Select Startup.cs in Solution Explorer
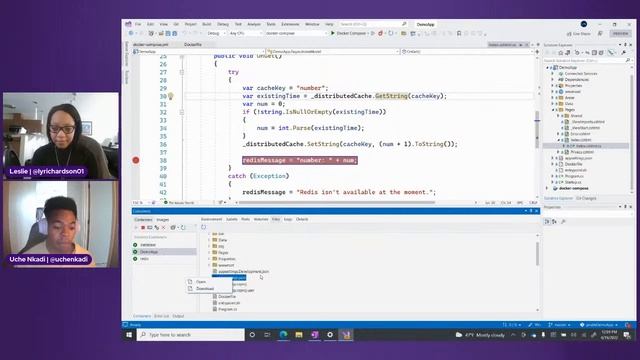640x360 pixels. (x=574, y=182)
